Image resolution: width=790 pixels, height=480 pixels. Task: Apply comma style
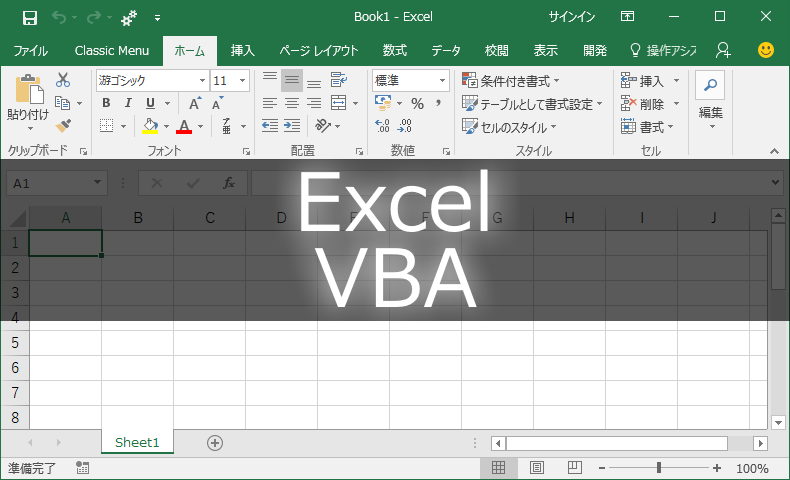pyautogui.click(x=438, y=103)
